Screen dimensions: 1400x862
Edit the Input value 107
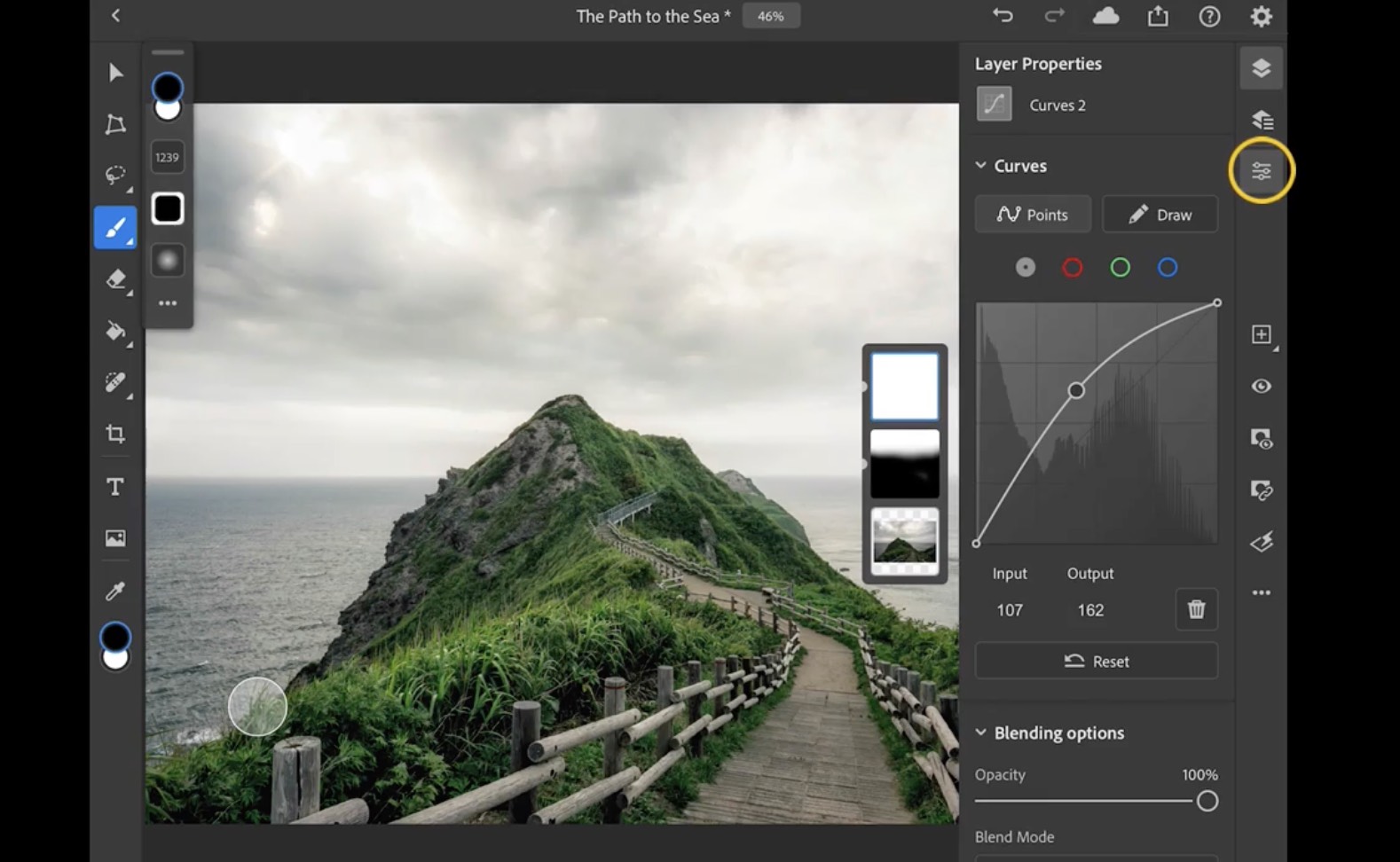[1010, 610]
